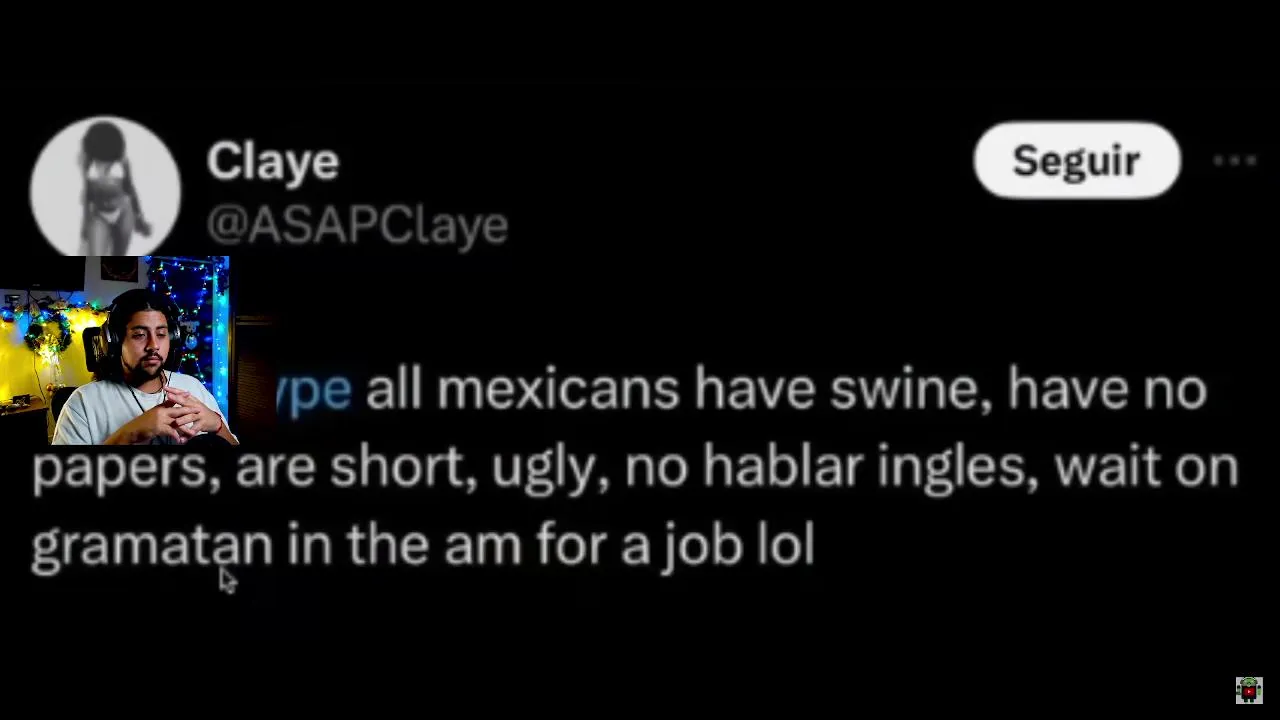Click the word "mexicans" in tweet text
Image resolution: width=1280 pixels, height=720 pixels.
558,390
